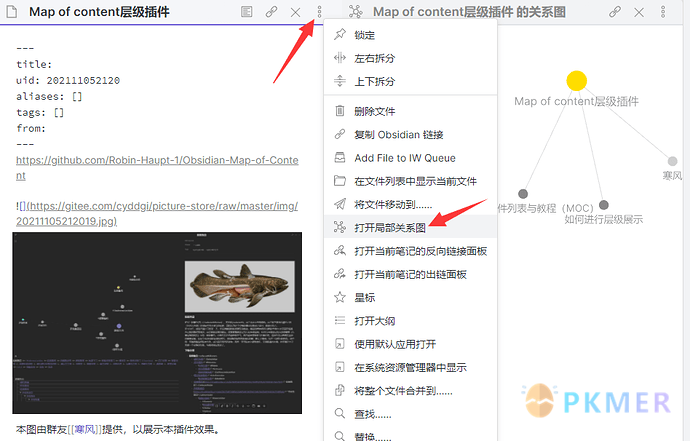Click the embedded dark screenshot image
This screenshot has width=690, height=441.
pyautogui.click(x=157, y=323)
